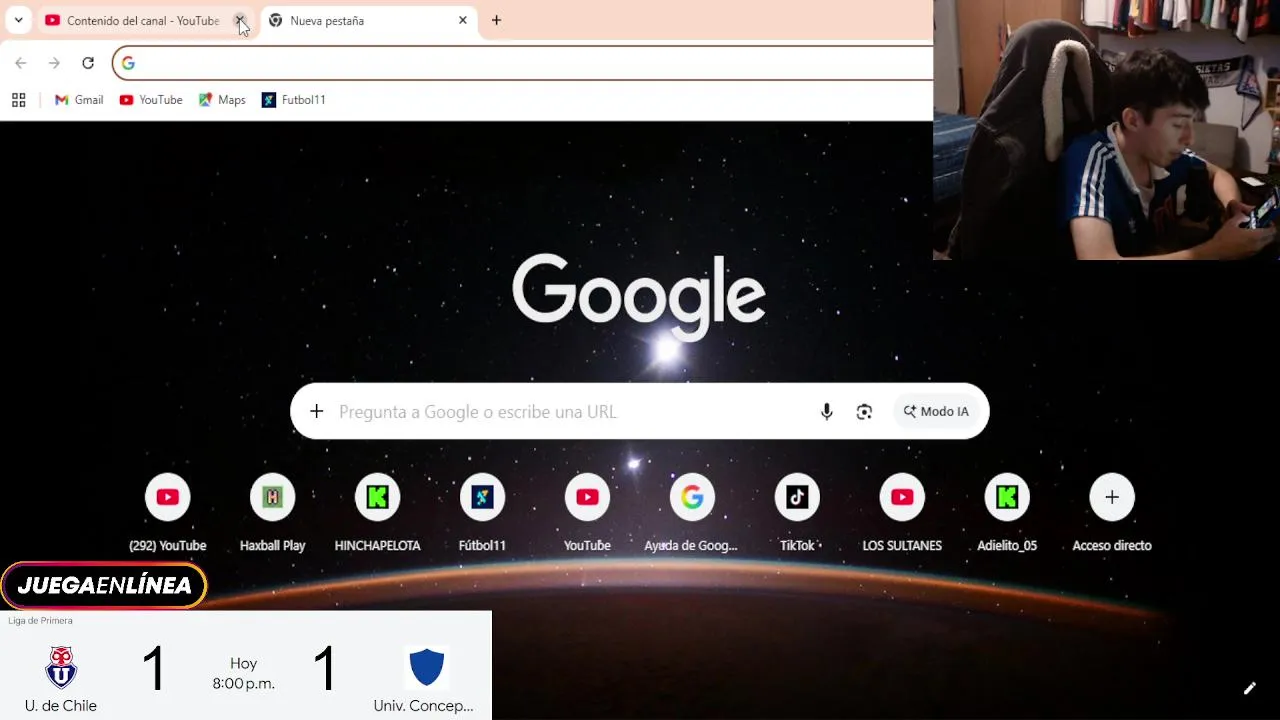Click the Univ. Concepción team shield
Viewport: 1280px width, 720px height.
pos(427,667)
